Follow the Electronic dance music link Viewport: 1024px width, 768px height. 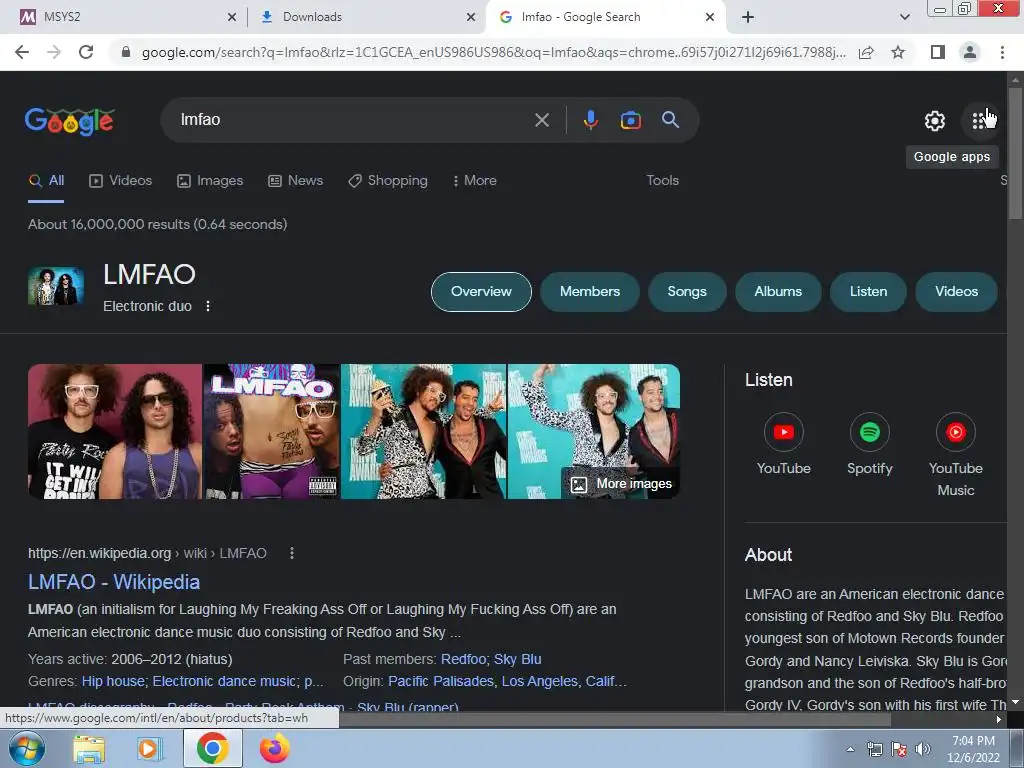coord(224,681)
